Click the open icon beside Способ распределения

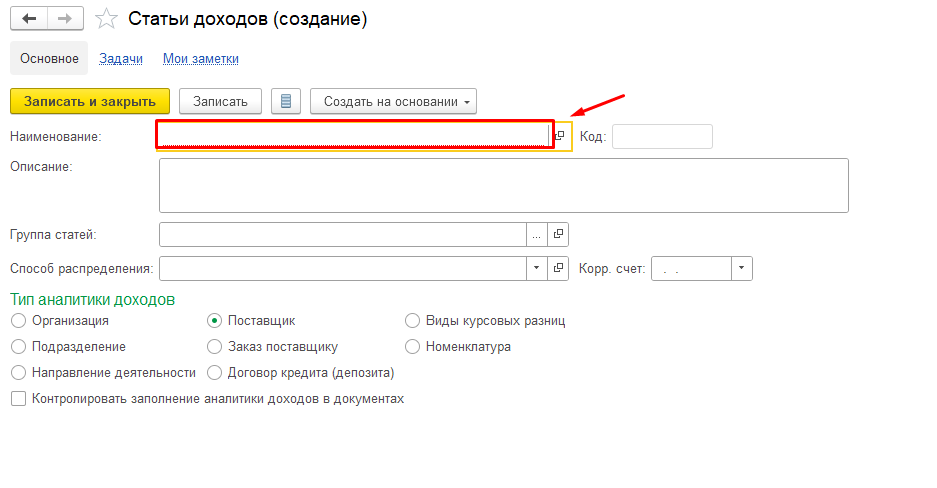click(558, 268)
